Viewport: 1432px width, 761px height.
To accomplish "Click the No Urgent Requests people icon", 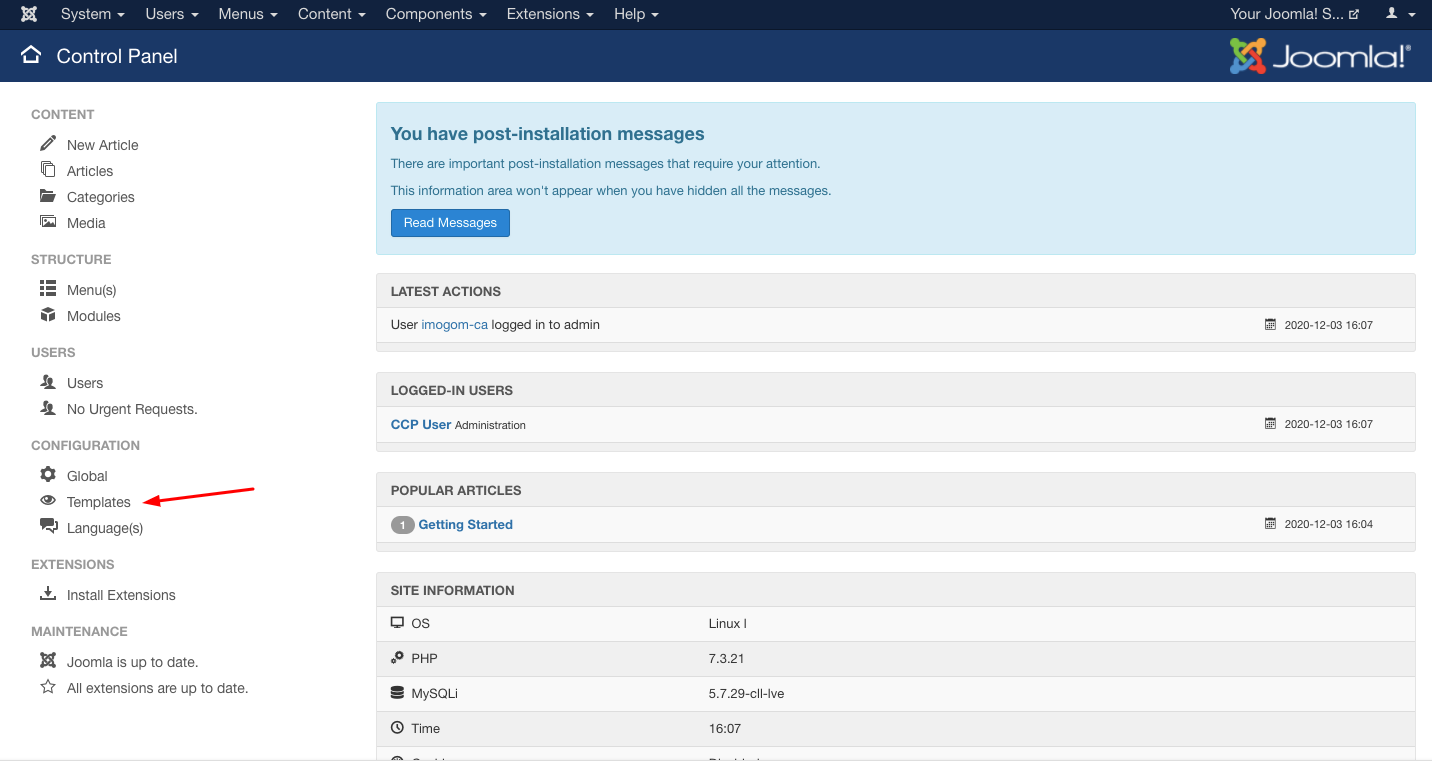I will pyautogui.click(x=48, y=407).
